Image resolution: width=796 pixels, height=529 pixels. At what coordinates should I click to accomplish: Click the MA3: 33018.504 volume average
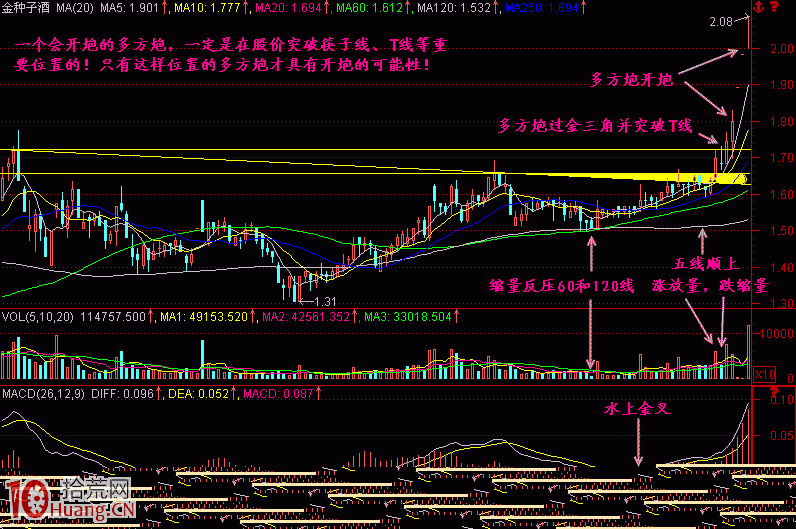(x=408, y=317)
